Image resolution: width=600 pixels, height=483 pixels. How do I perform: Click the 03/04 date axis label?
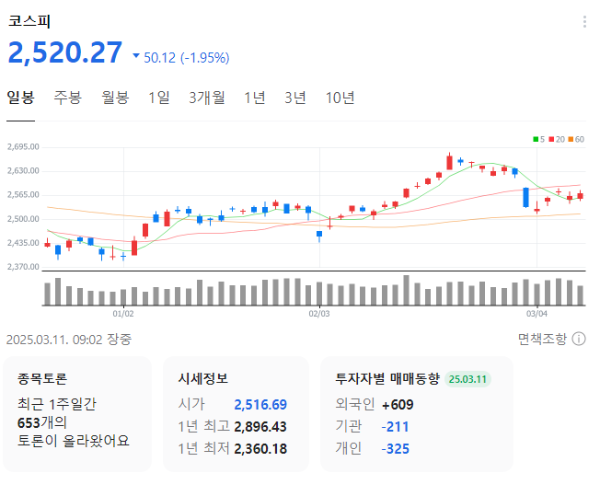pos(536,314)
